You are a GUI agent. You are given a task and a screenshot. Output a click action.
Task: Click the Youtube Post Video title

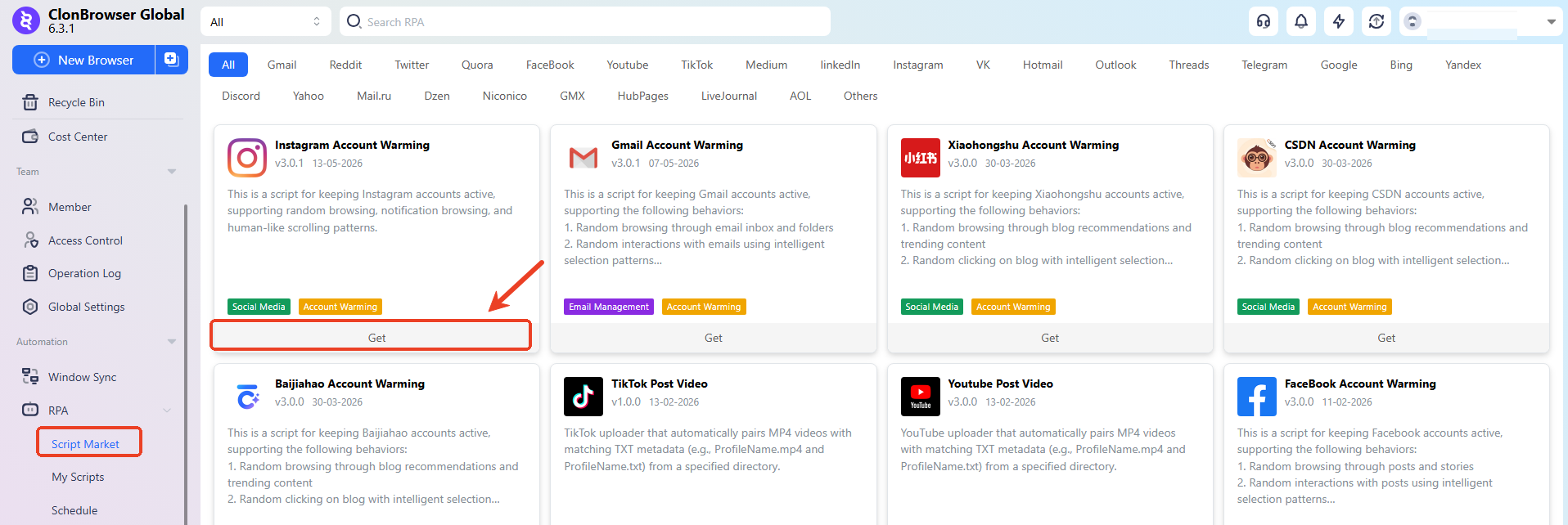click(1000, 384)
